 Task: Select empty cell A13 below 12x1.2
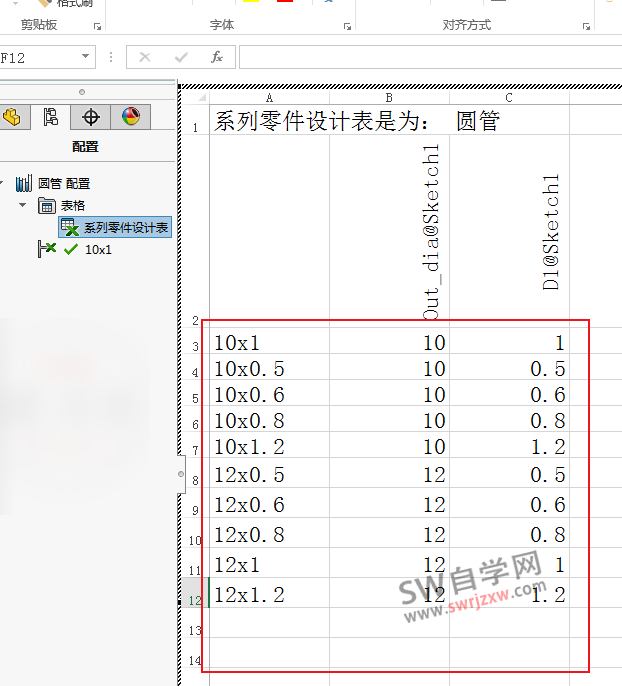(x=269, y=623)
